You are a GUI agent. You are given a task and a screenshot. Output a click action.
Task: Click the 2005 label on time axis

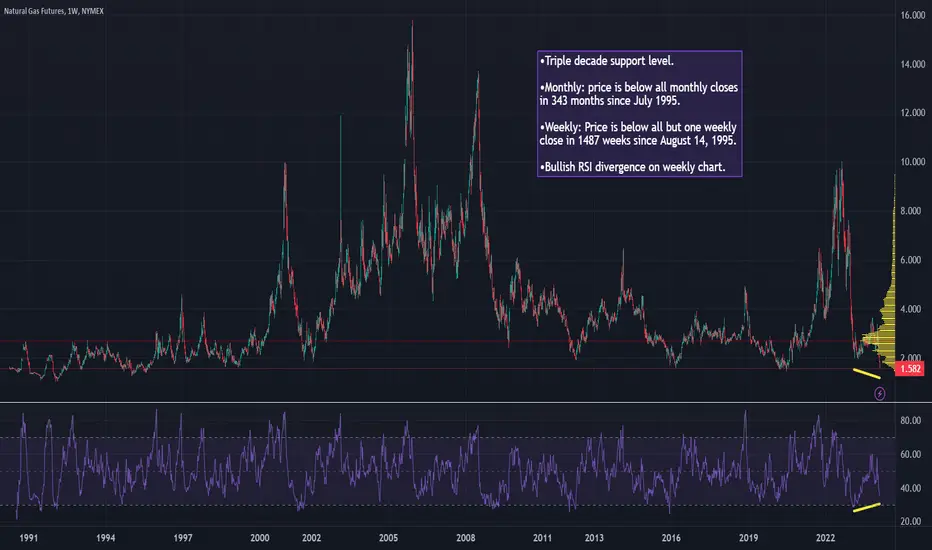[389, 538]
